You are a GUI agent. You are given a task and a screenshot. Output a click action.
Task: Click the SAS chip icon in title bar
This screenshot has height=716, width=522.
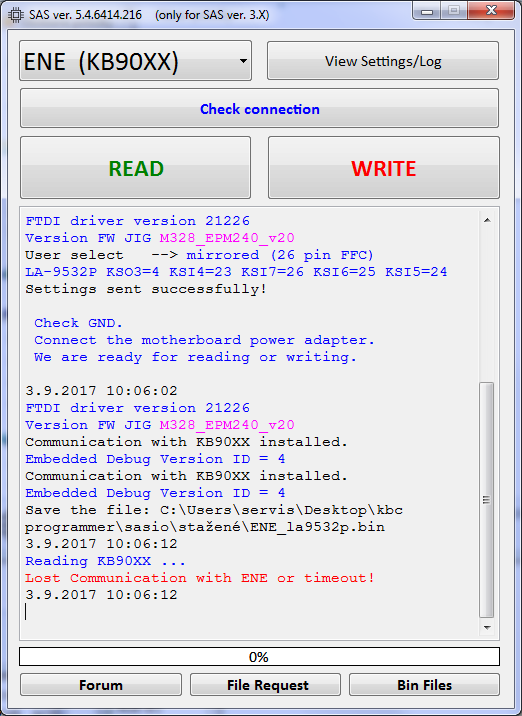16,15
